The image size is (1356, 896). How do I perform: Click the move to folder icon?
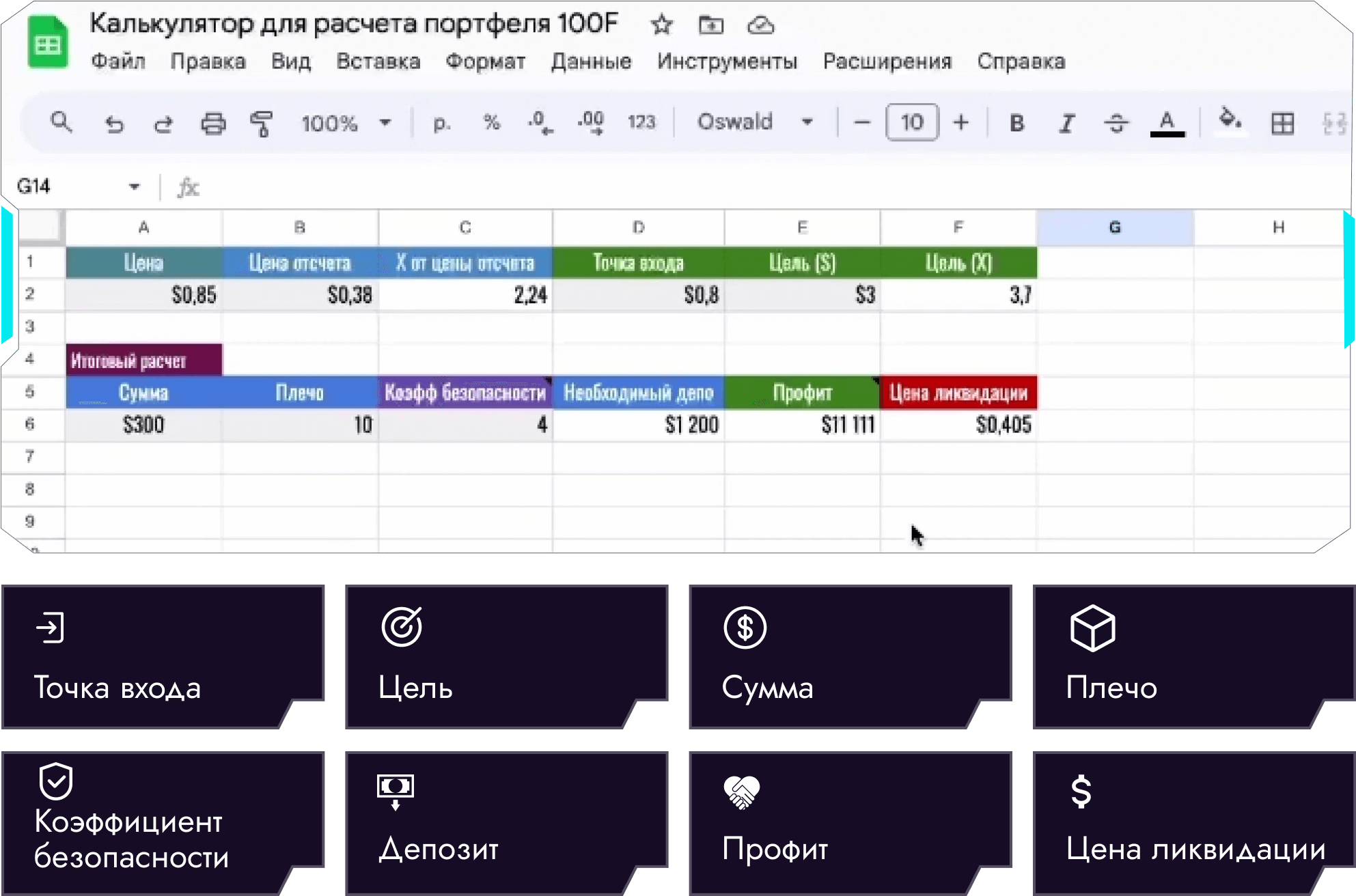click(710, 26)
